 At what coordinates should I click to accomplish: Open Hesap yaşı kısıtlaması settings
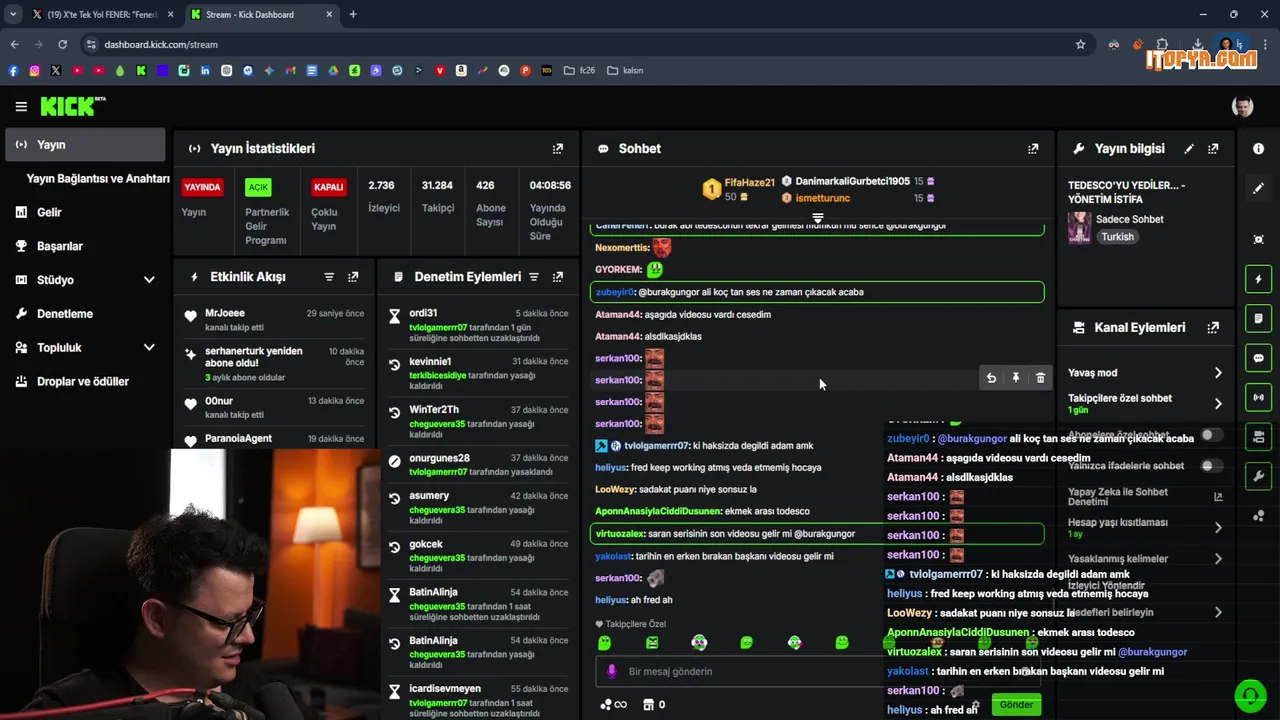point(1218,527)
